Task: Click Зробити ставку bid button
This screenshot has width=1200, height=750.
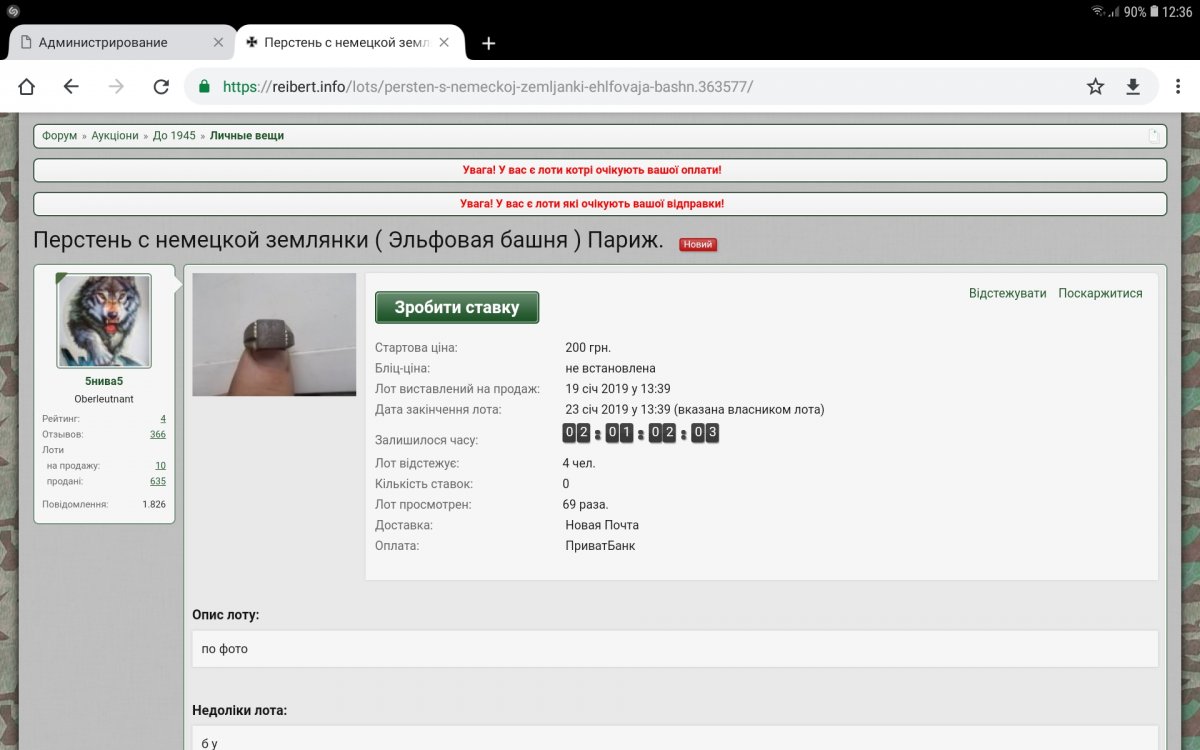Action: (457, 307)
